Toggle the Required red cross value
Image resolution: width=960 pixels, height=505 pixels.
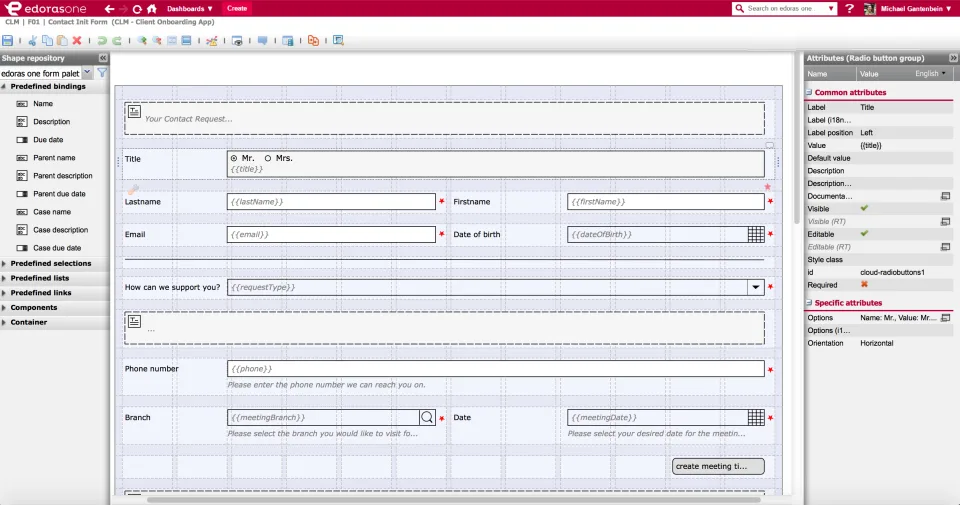click(864, 285)
